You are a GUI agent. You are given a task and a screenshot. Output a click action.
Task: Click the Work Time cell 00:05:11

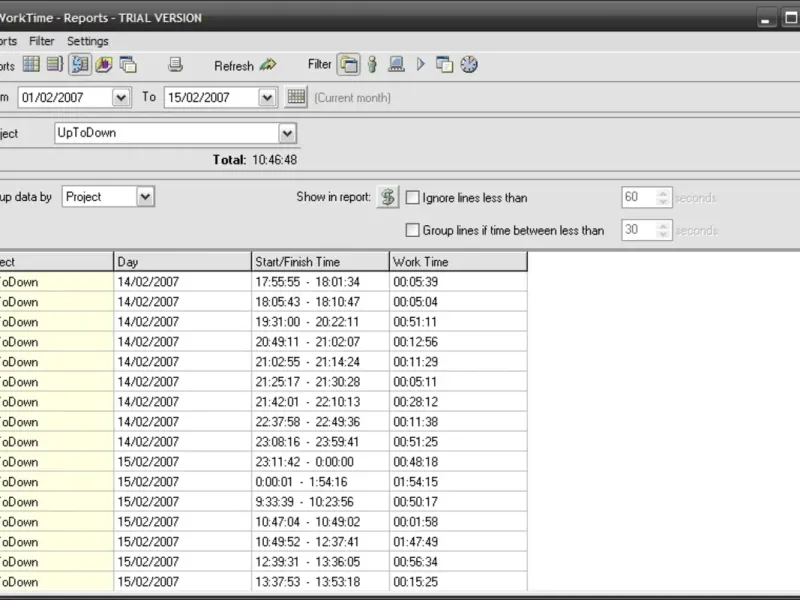pyautogui.click(x=458, y=382)
